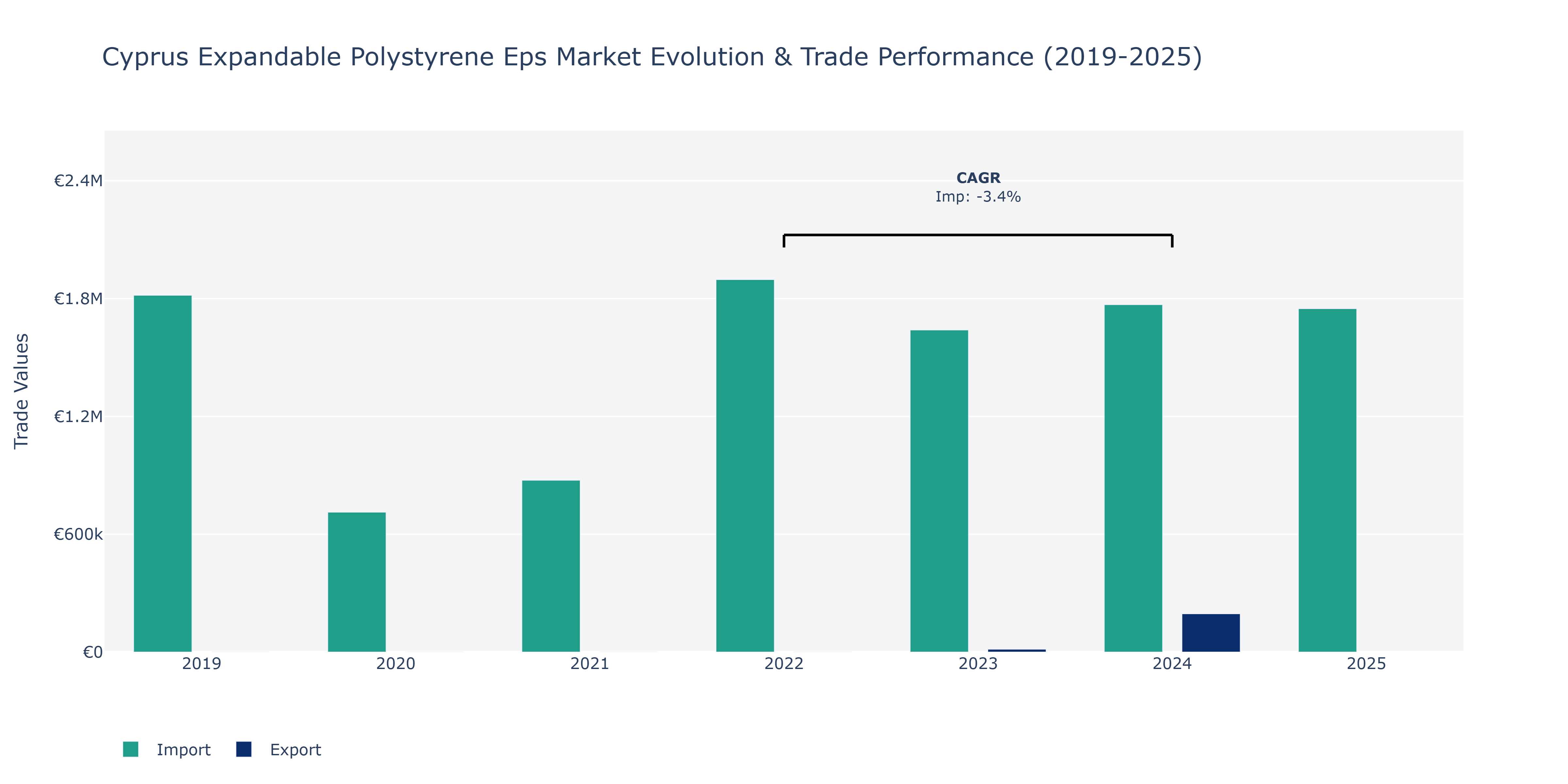The height and width of the screenshot is (784, 1568).
Task: Click the 2021 x-axis label
Action: click(x=590, y=663)
